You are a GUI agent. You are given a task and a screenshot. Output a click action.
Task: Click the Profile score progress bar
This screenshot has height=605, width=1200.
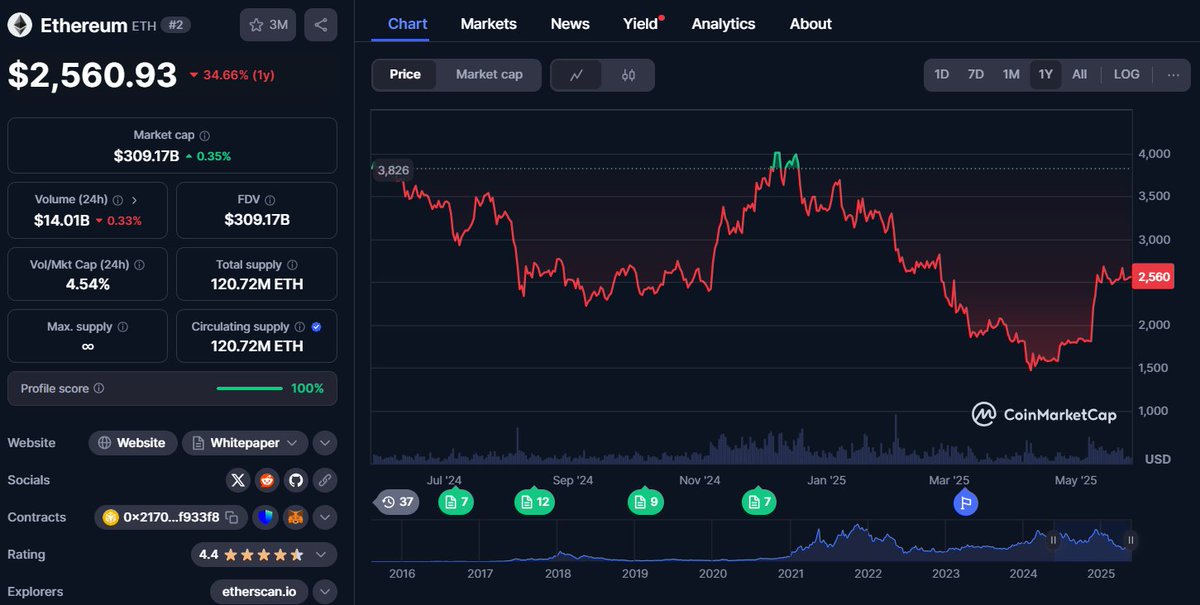click(x=249, y=388)
